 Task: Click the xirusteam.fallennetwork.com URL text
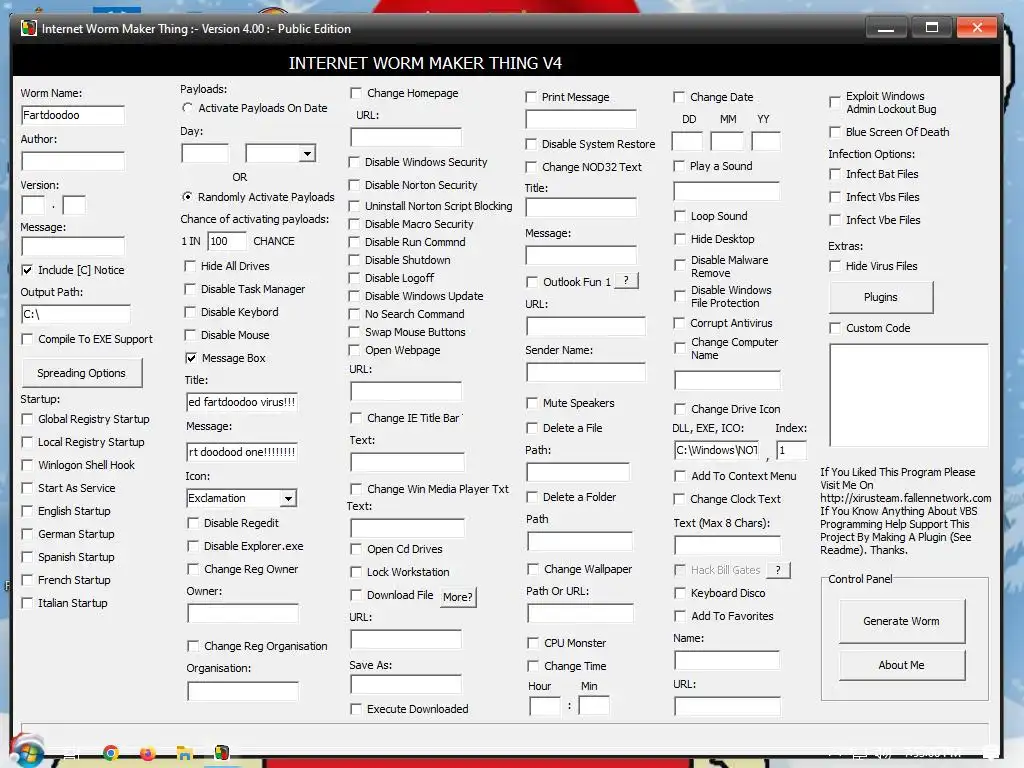pos(906,498)
